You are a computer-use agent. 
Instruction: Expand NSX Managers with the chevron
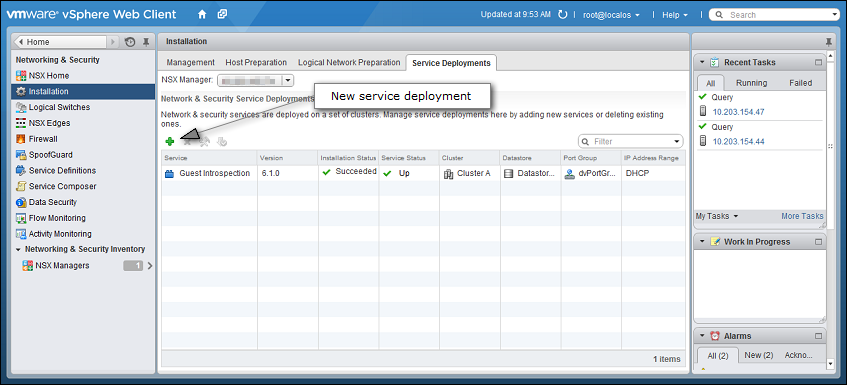click(x=150, y=266)
